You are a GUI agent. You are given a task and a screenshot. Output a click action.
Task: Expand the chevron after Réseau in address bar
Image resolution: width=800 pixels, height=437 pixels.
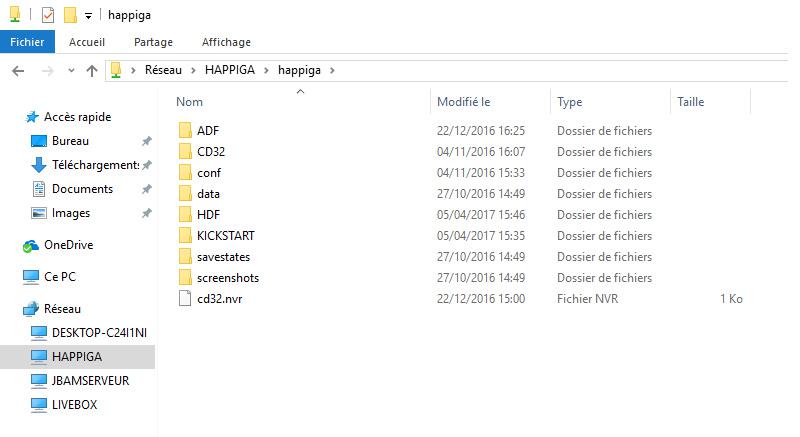click(x=193, y=70)
